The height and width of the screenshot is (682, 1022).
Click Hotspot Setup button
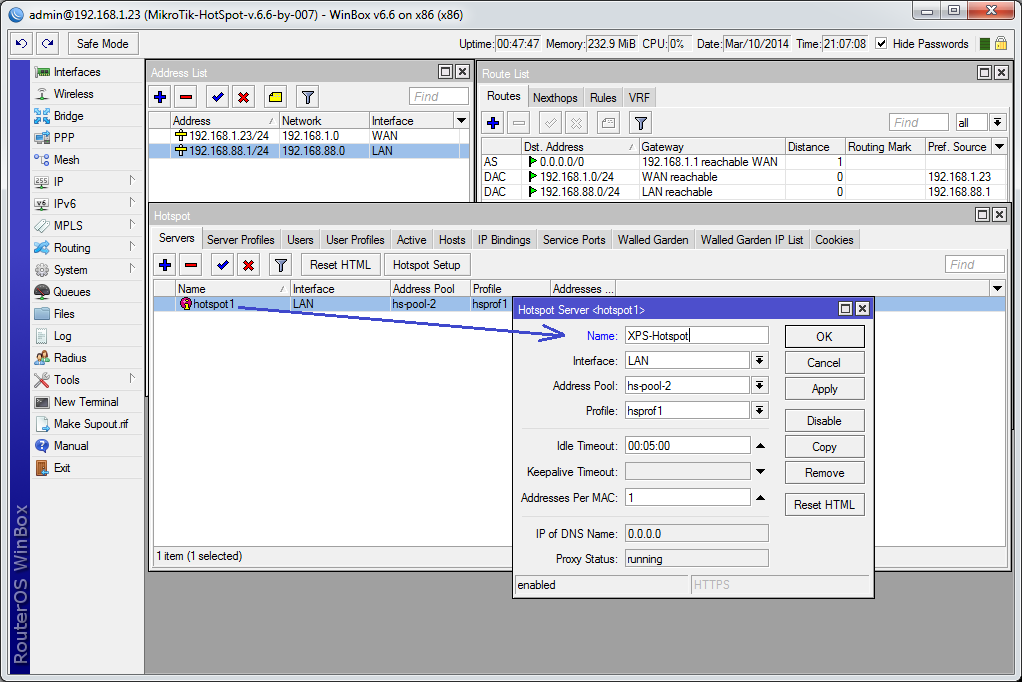tap(426, 265)
